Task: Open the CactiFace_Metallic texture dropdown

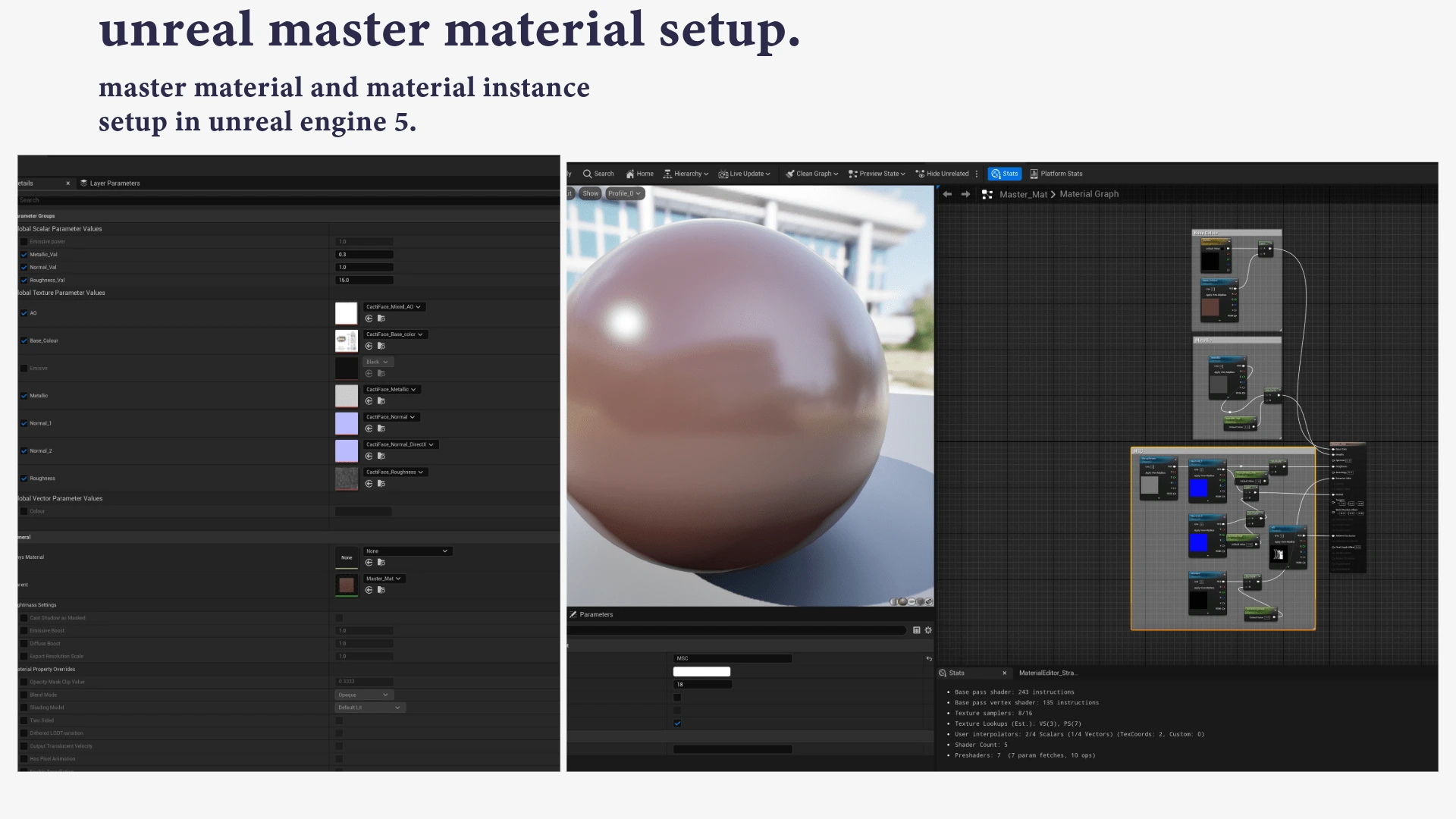Action: (391, 390)
